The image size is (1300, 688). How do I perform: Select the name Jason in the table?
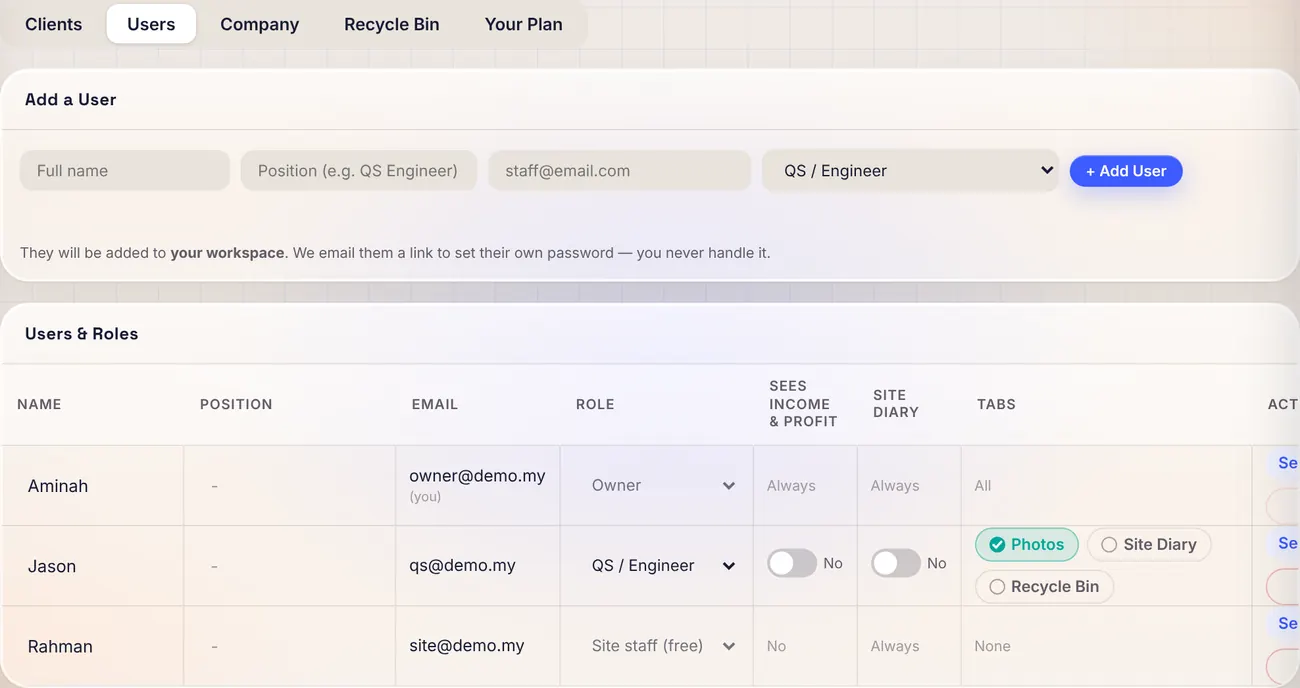(x=52, y=566)
